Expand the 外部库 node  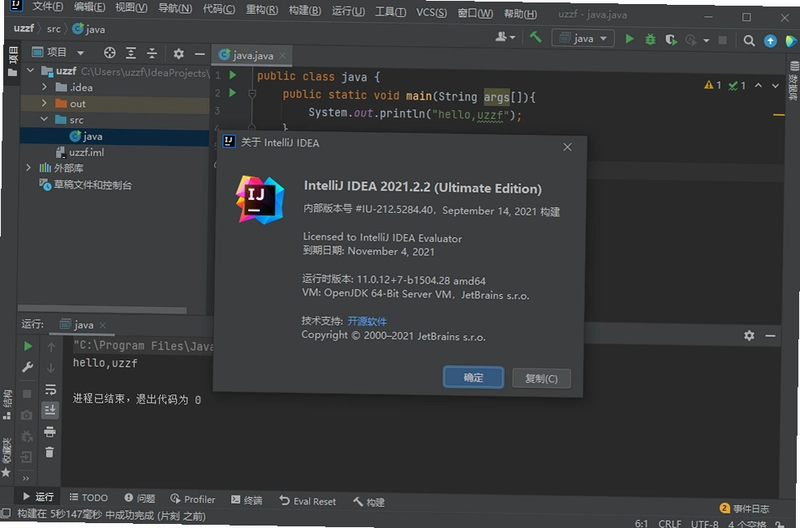coord(28,167)
